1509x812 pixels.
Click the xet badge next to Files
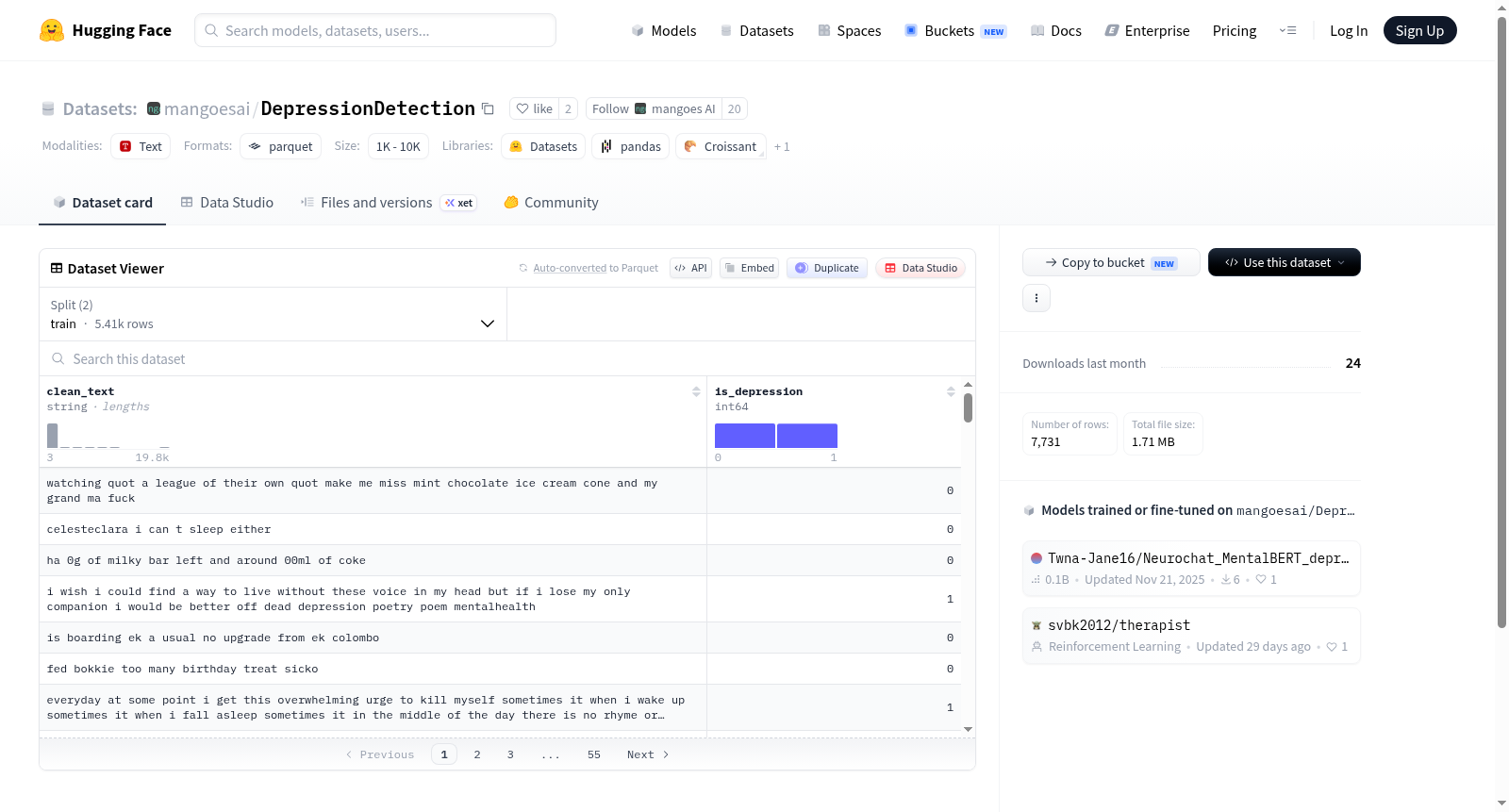(x=459, y=203)
